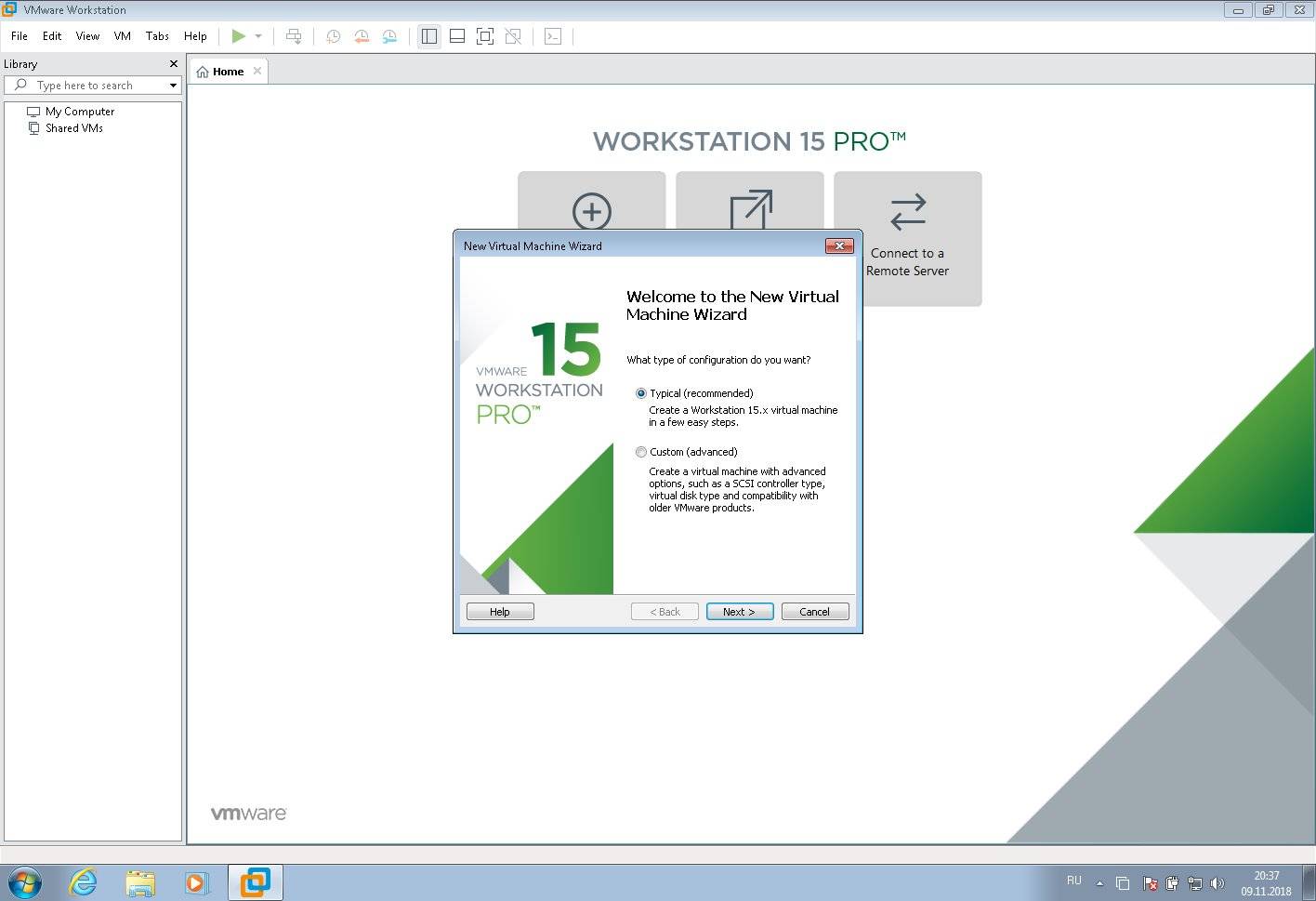Select the Custom (advanced) radio button
1316x901 pixels.
(641, 452)
